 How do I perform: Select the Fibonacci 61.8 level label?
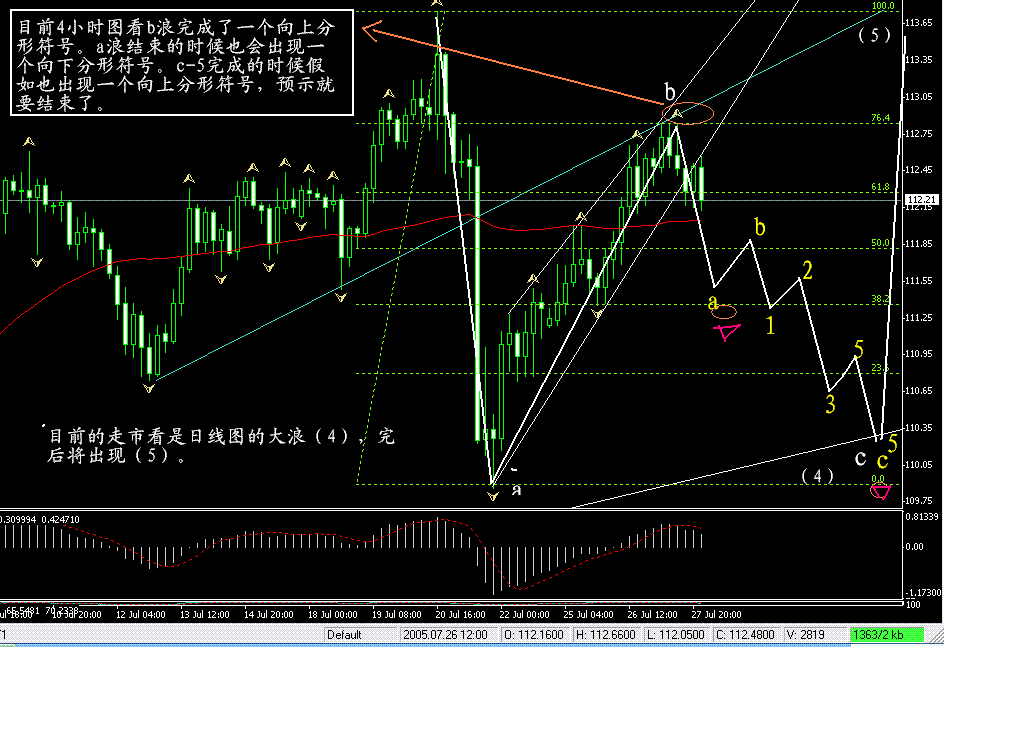click(x=880, y=187)
